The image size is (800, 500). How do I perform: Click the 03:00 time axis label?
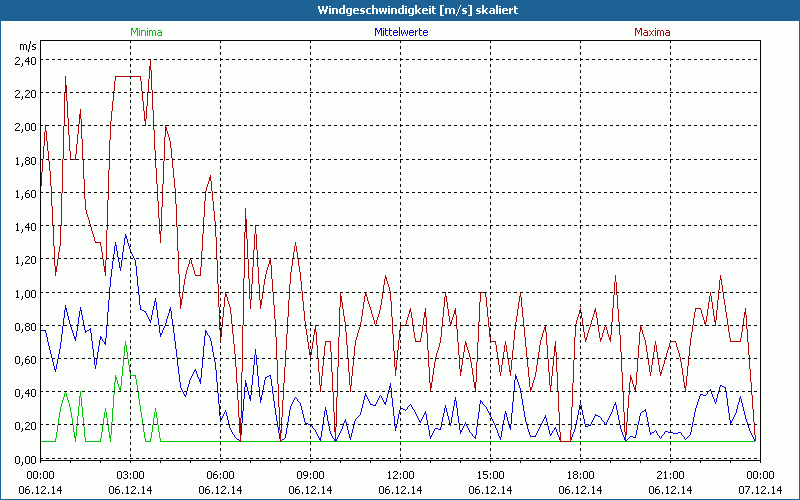130,475
